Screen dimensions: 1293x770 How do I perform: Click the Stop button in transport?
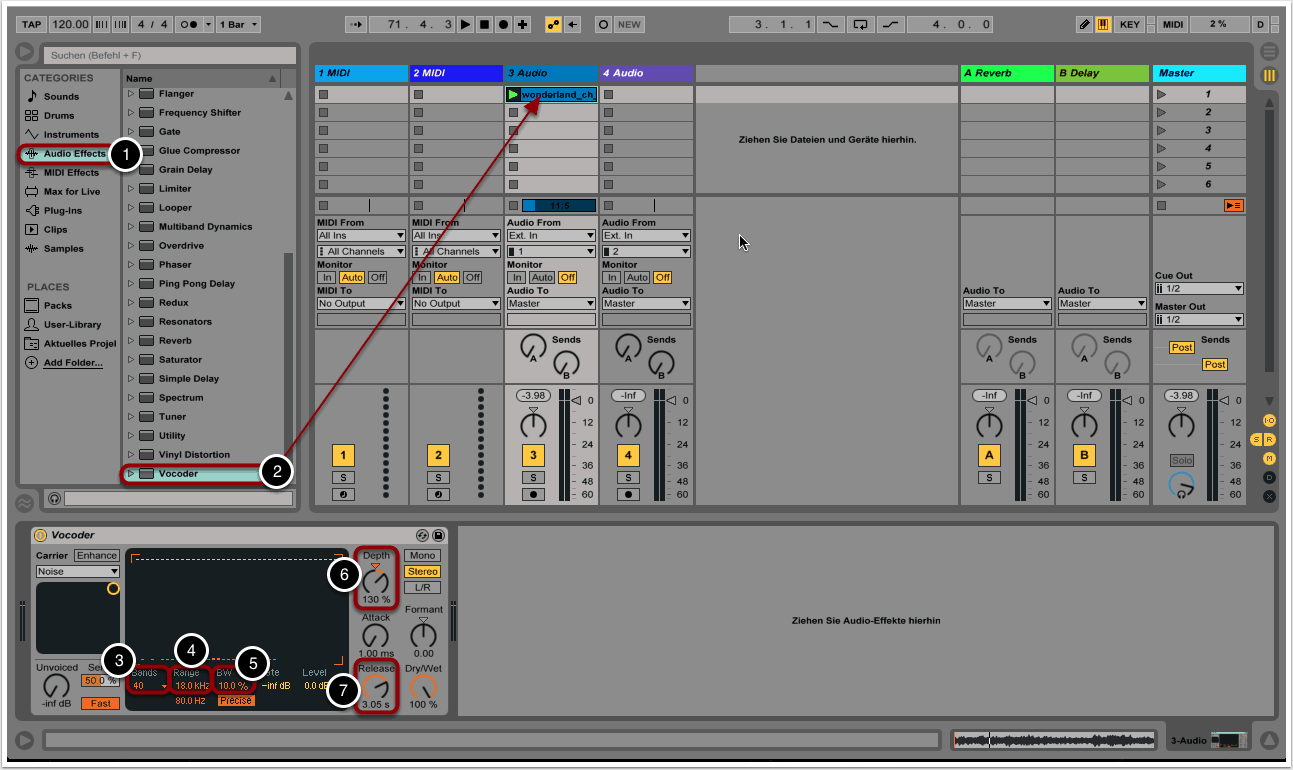[485, 24]
